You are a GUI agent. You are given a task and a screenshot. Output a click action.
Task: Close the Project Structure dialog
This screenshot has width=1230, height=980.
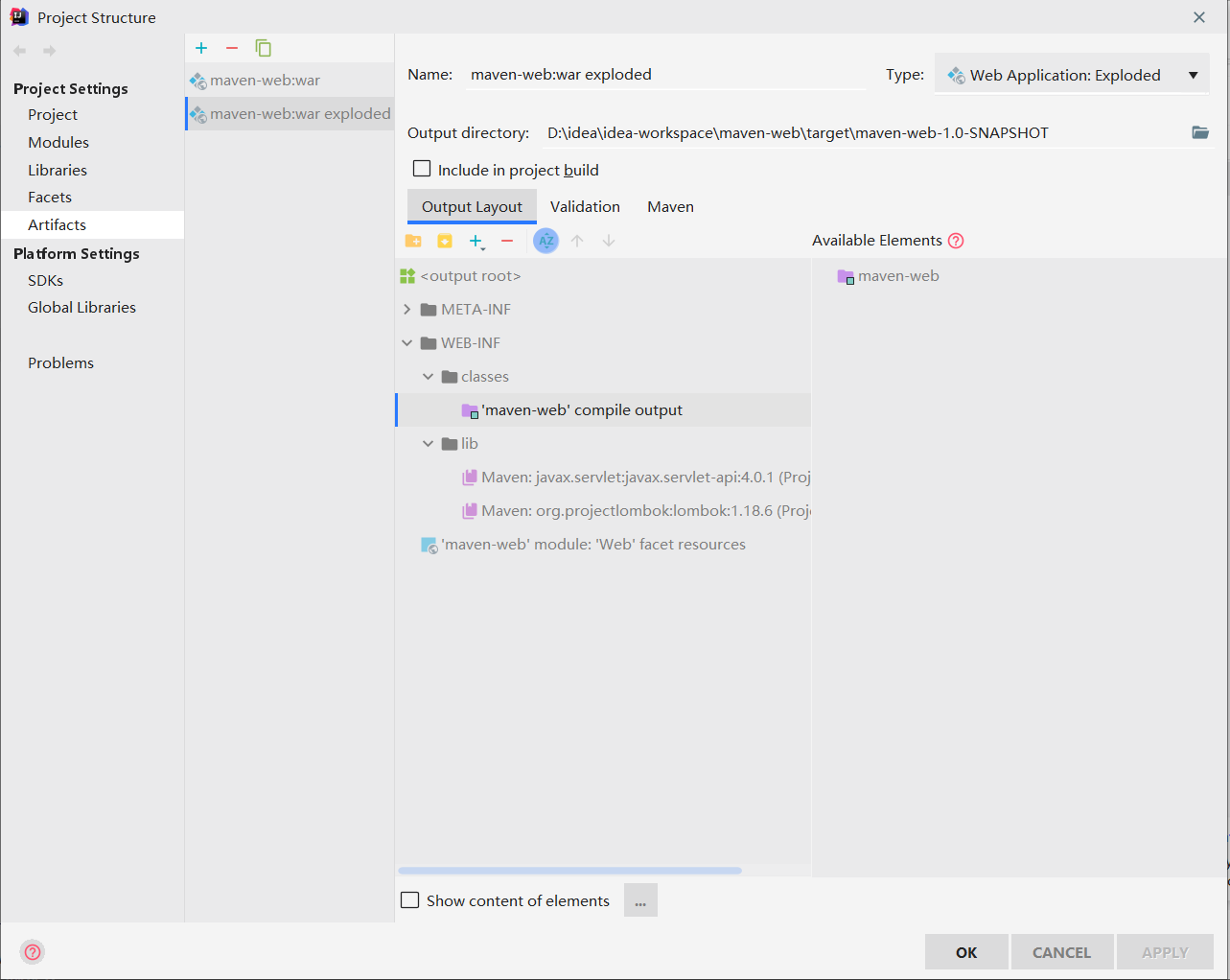click(x=1199, y=17)
